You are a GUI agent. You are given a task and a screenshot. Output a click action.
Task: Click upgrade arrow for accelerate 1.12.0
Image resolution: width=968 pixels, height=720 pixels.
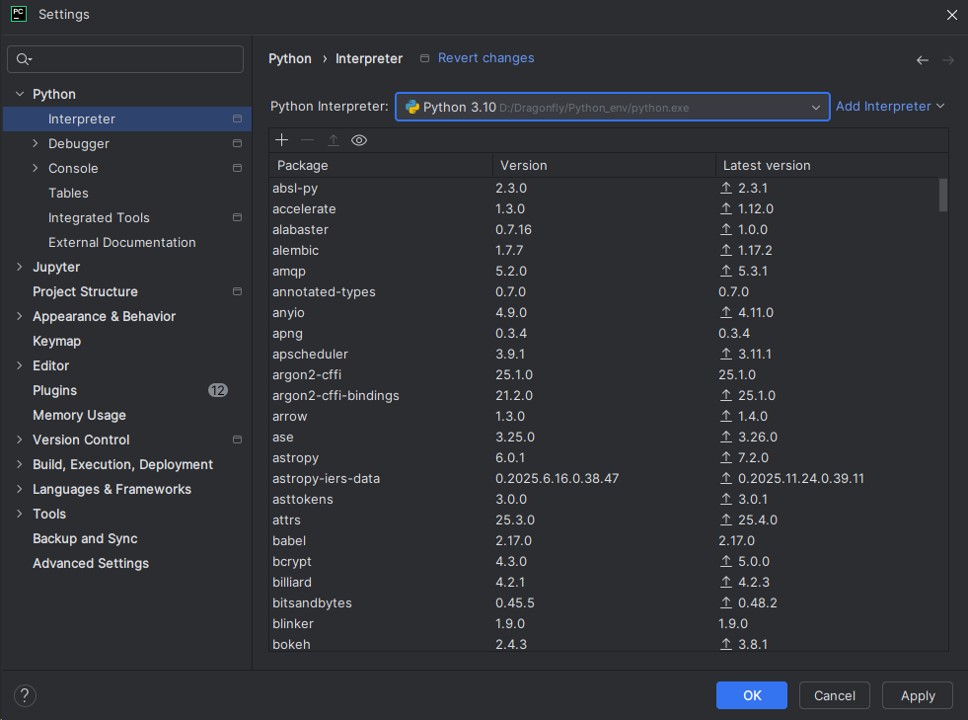point(726,209)
